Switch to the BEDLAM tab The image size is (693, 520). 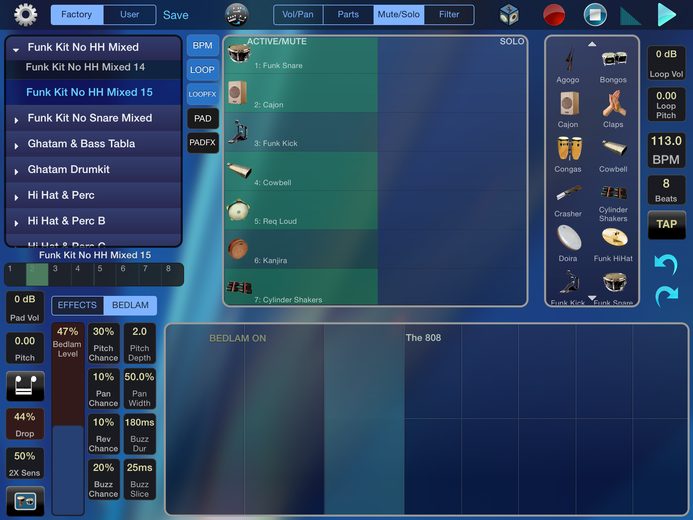pos(130,305)
